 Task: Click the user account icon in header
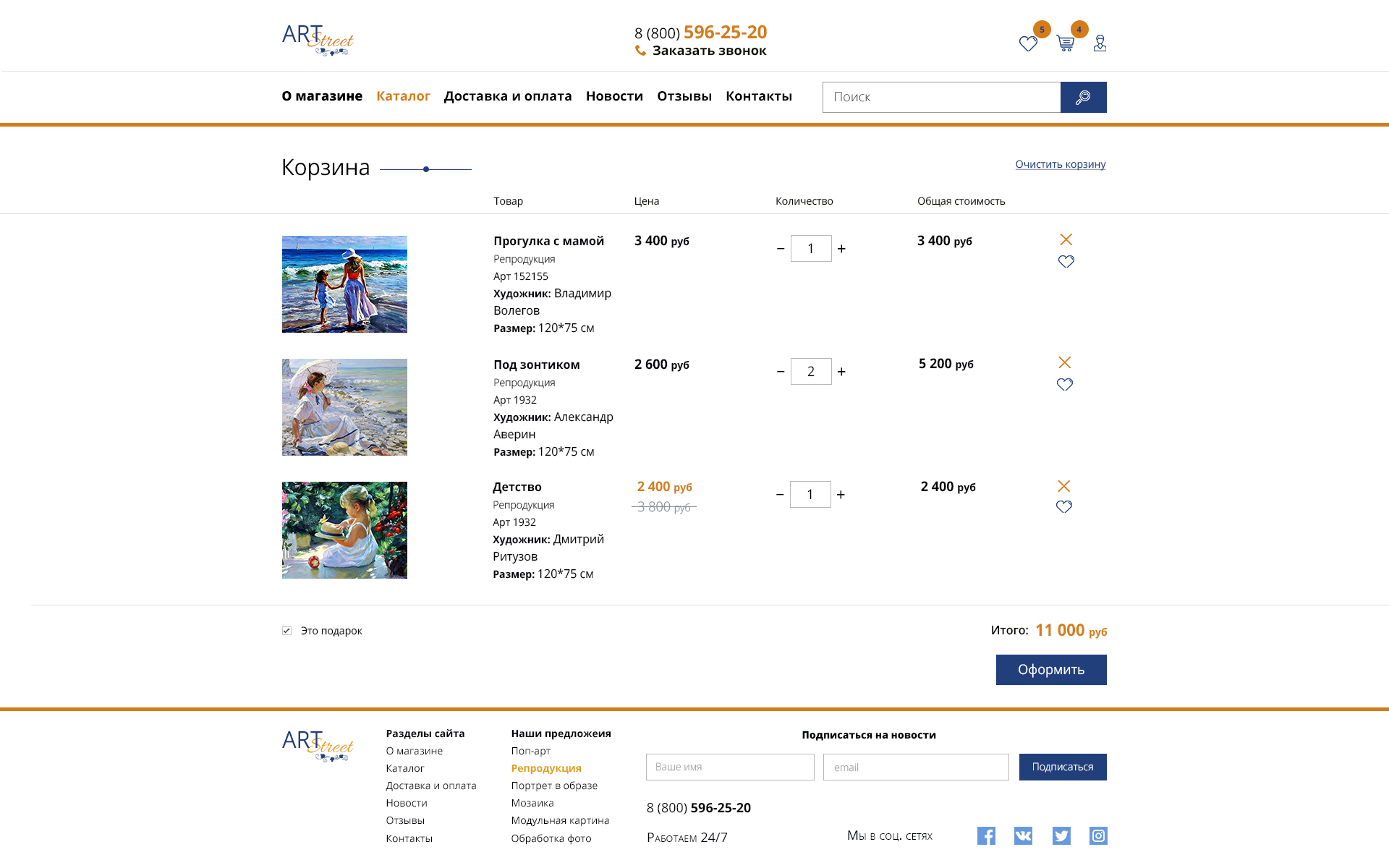tap(1100, 43)
